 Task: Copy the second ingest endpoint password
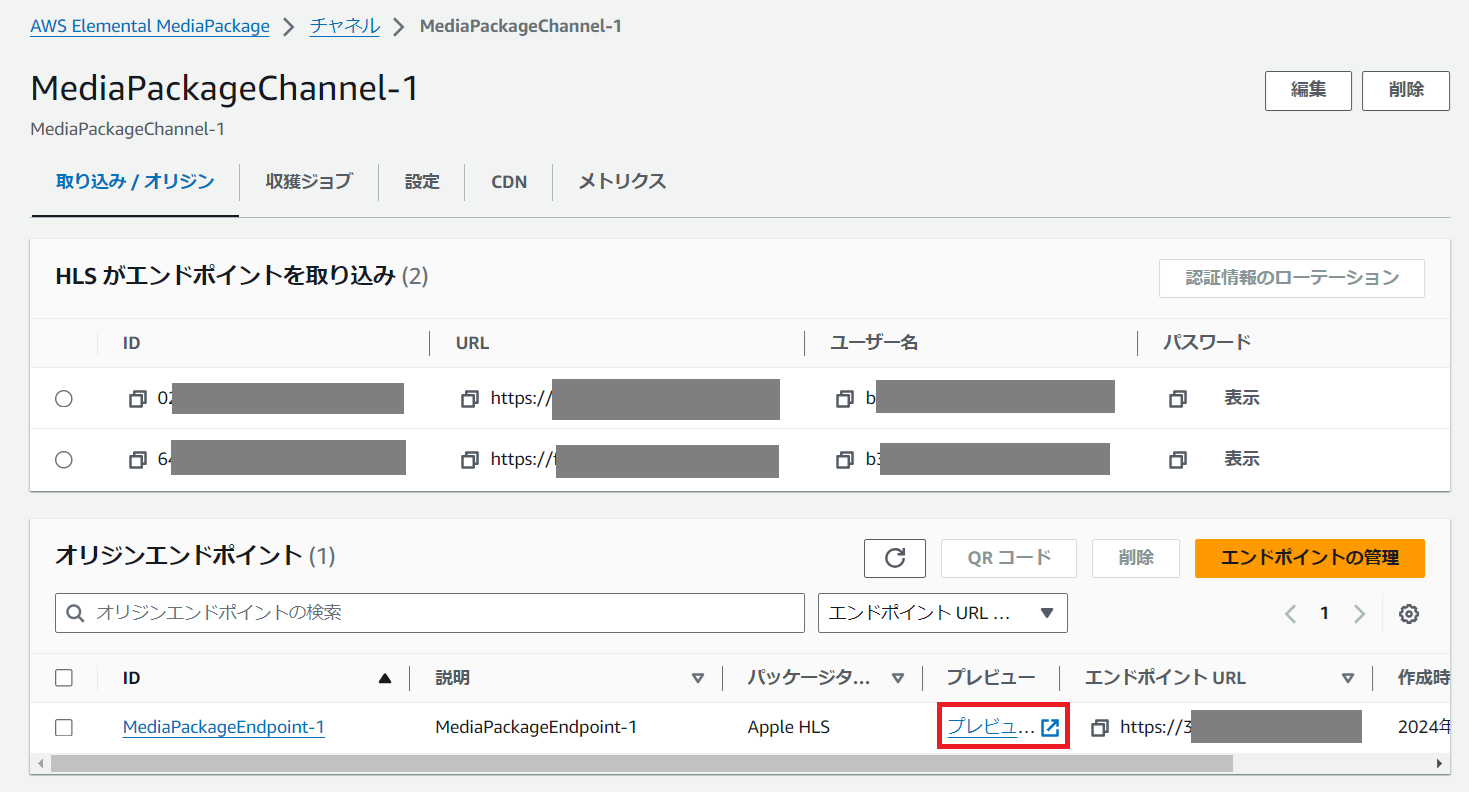pos(1178,460)
